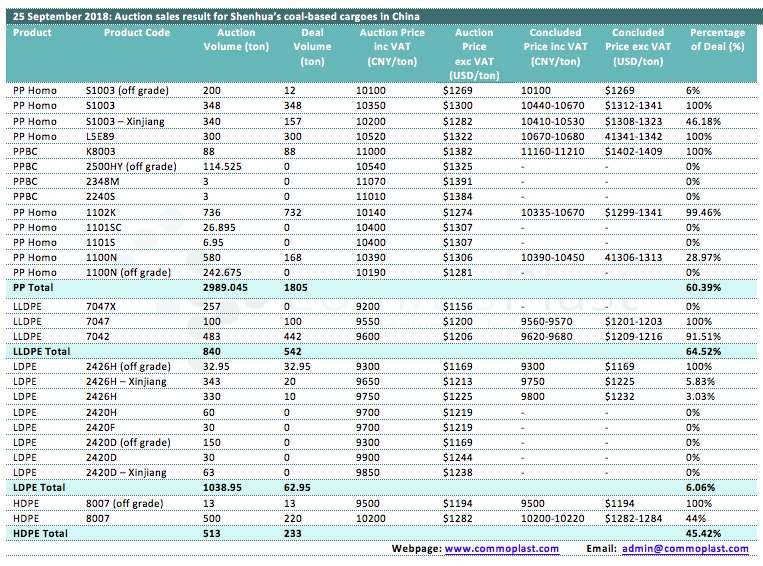Select the Percentage of Deal column header

coord(717,40)
